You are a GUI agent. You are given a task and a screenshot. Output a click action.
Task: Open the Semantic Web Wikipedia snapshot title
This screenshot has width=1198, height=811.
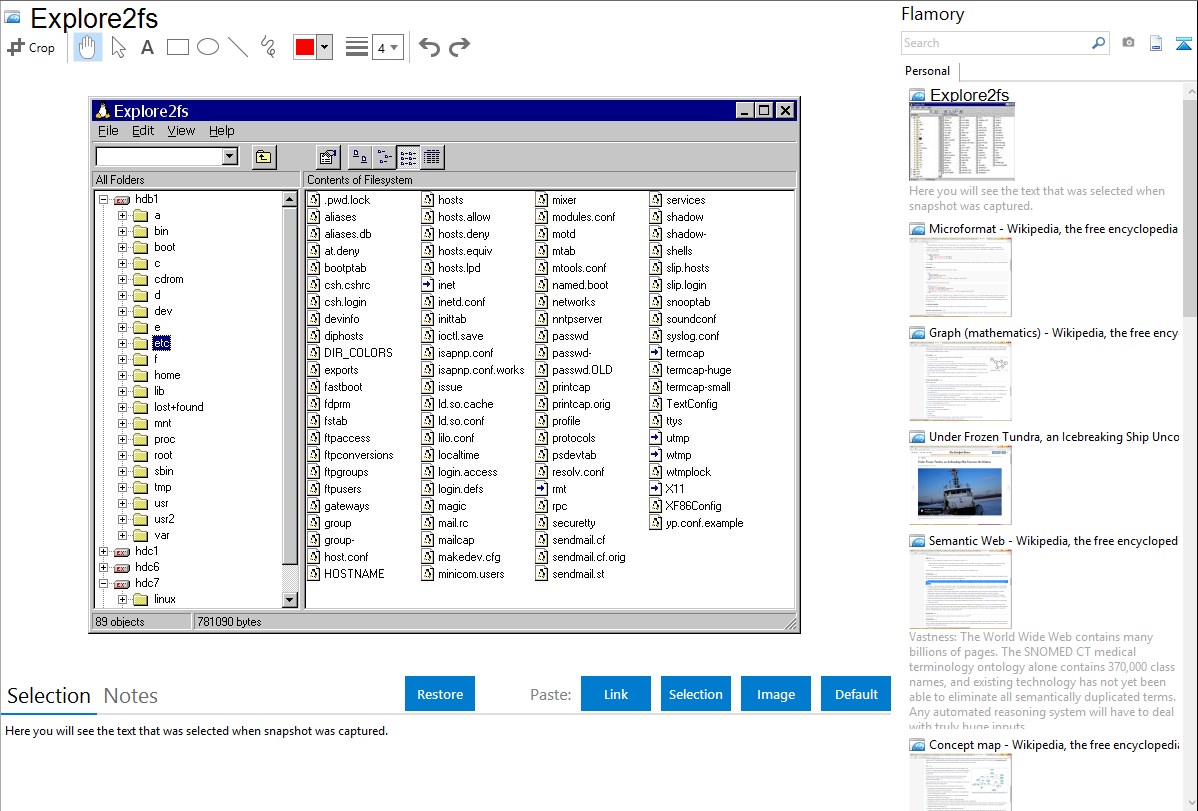[1053, 540]
